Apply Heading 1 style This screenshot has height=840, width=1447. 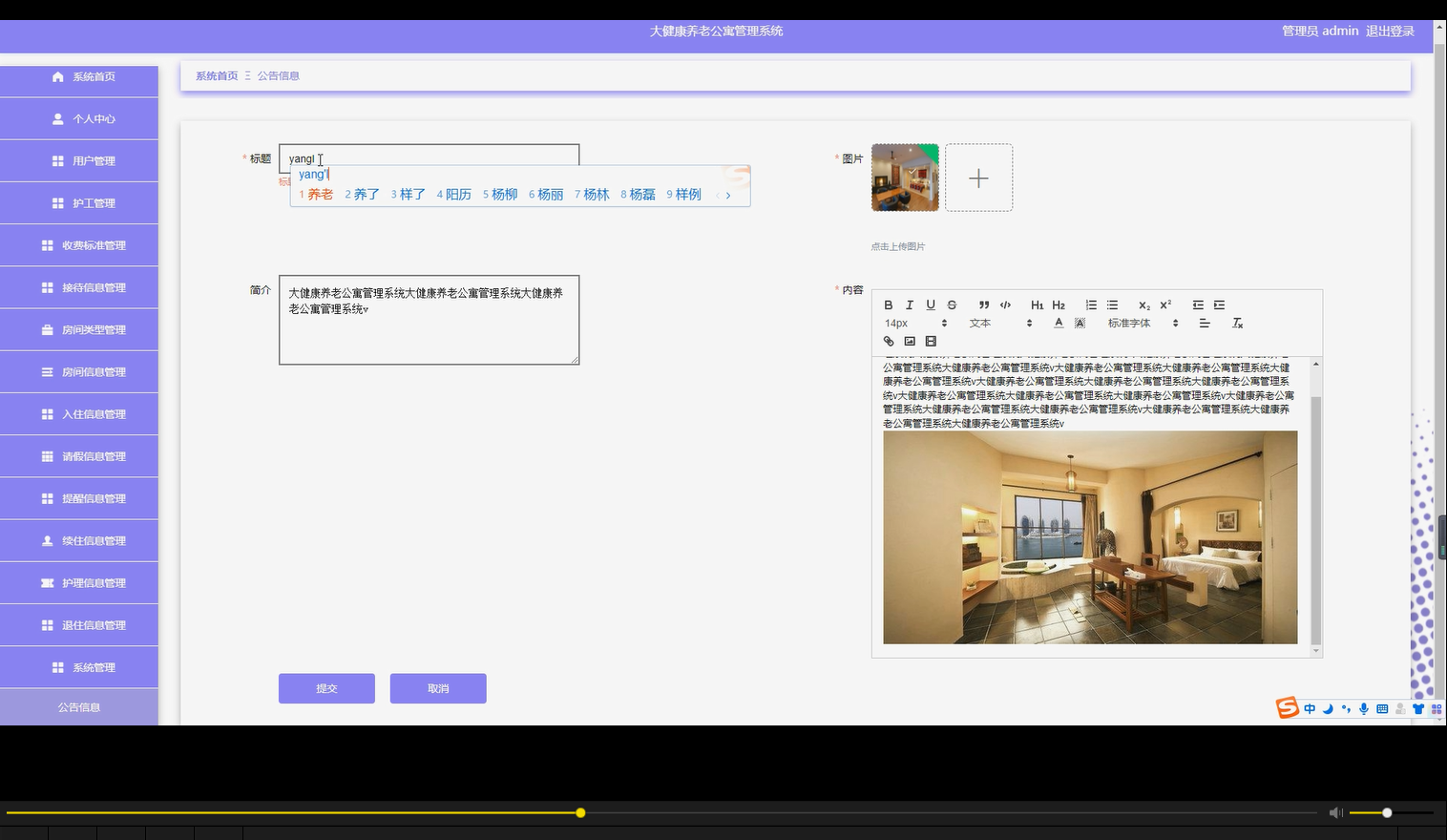tap(1037, 305)
